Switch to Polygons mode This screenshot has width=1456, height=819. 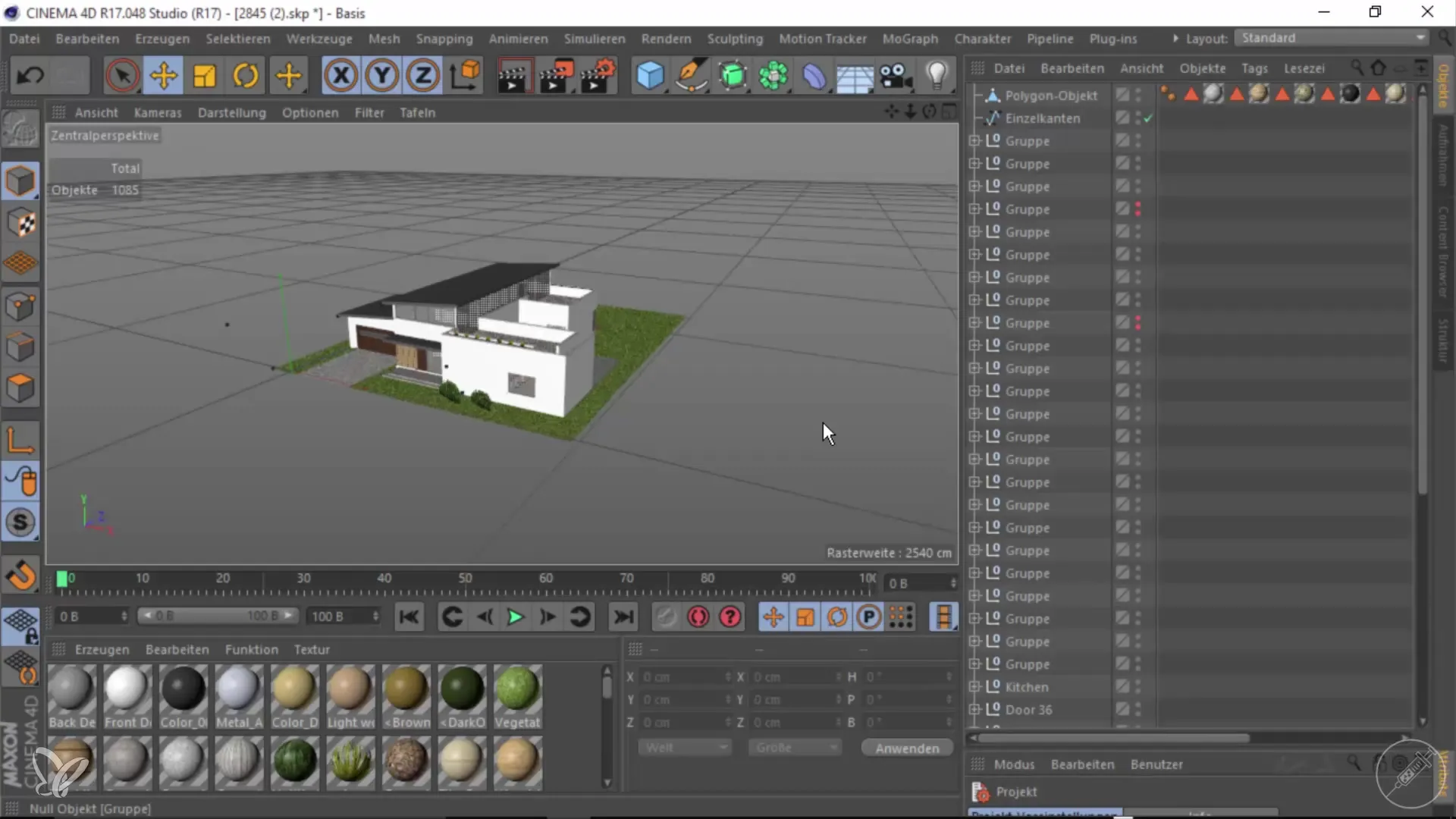[x=20, y=388]
